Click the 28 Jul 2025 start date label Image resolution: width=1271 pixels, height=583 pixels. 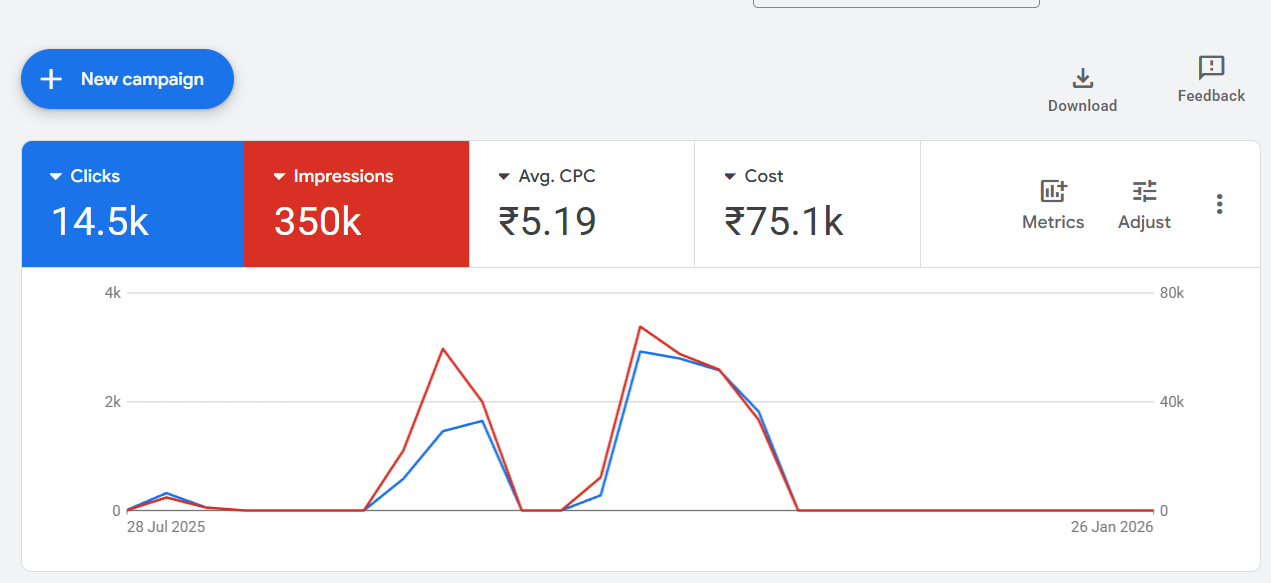click(166, 527)
